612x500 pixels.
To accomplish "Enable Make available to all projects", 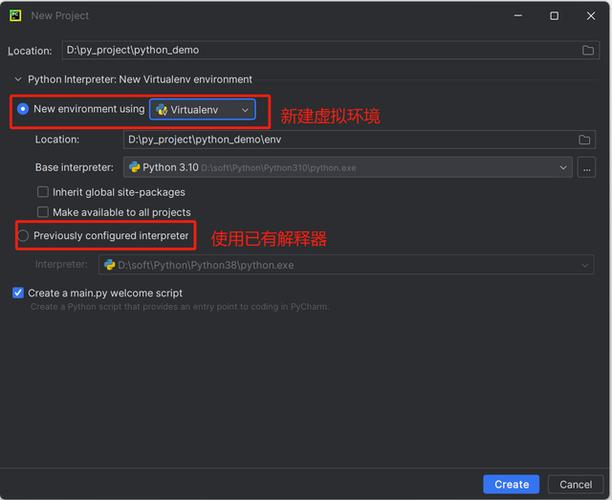I will [43, 212].
